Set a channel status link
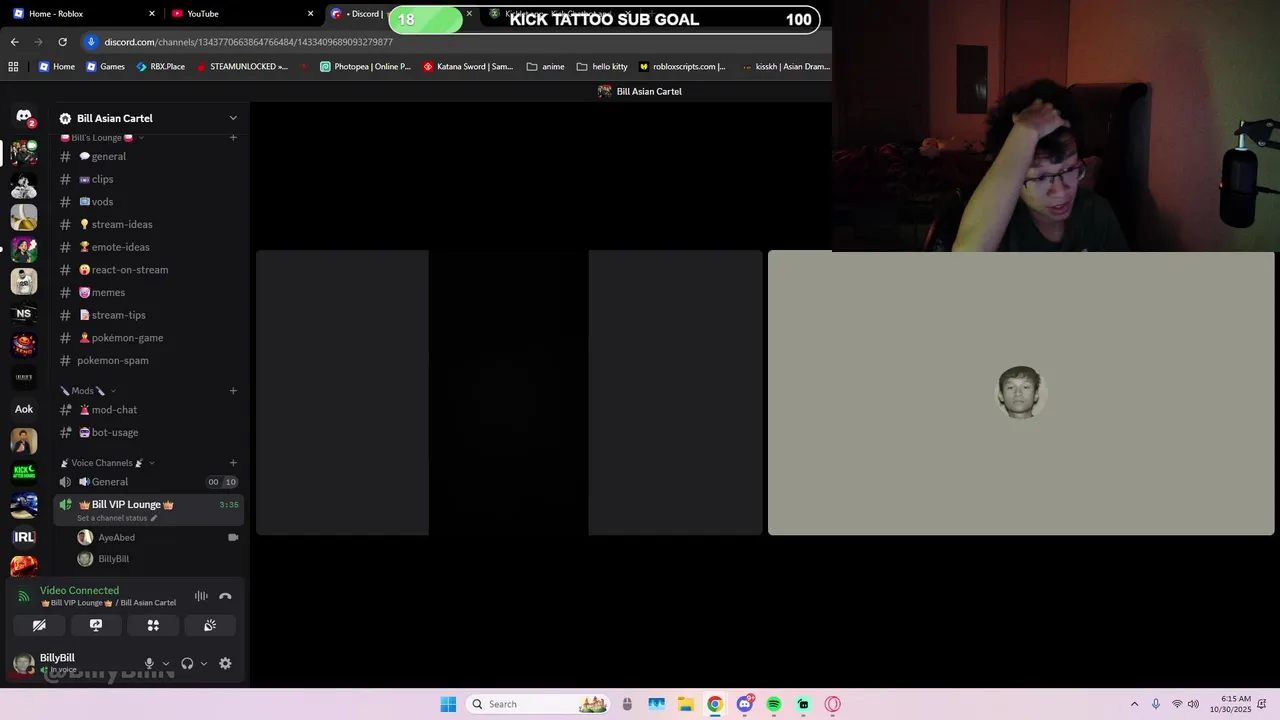Viewport: 1280px width, 720px height. pyautogui.click(x=117, y=518)
